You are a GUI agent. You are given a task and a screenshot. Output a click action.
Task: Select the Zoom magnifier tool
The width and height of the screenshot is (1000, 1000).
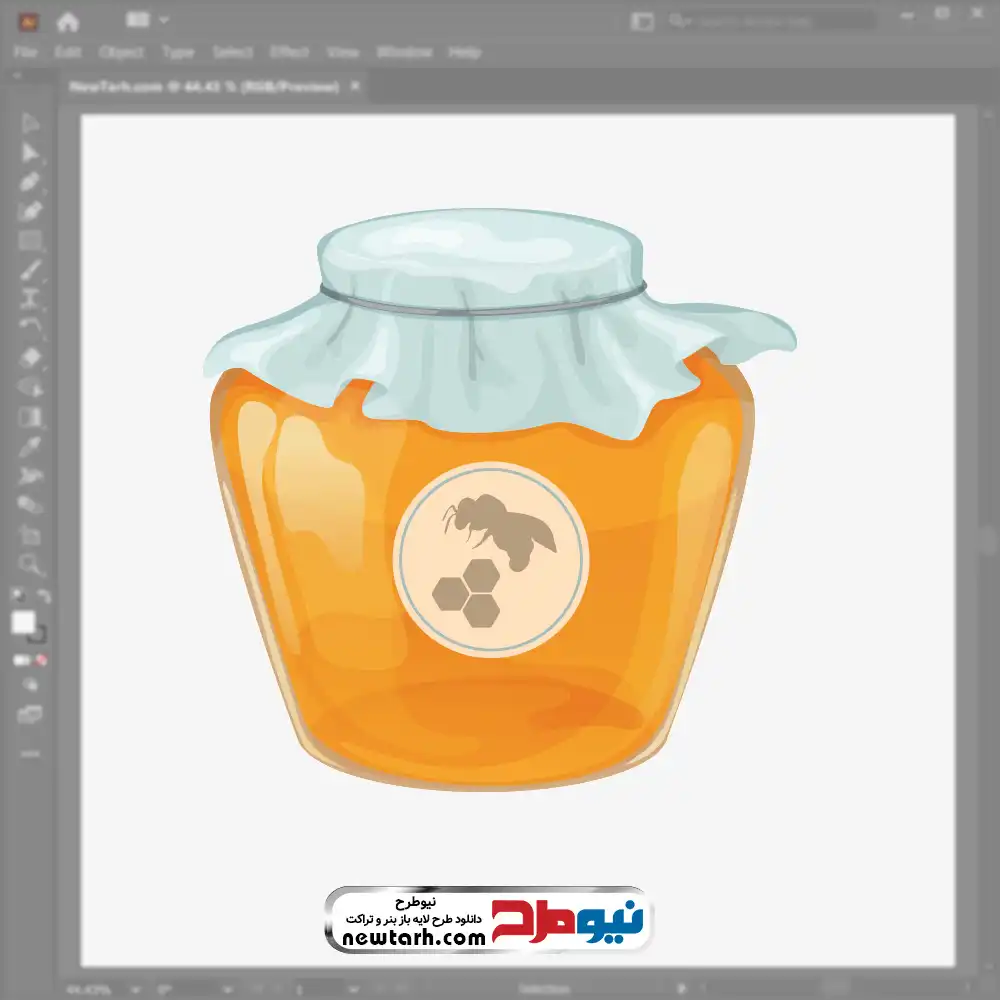click(30, 564)
